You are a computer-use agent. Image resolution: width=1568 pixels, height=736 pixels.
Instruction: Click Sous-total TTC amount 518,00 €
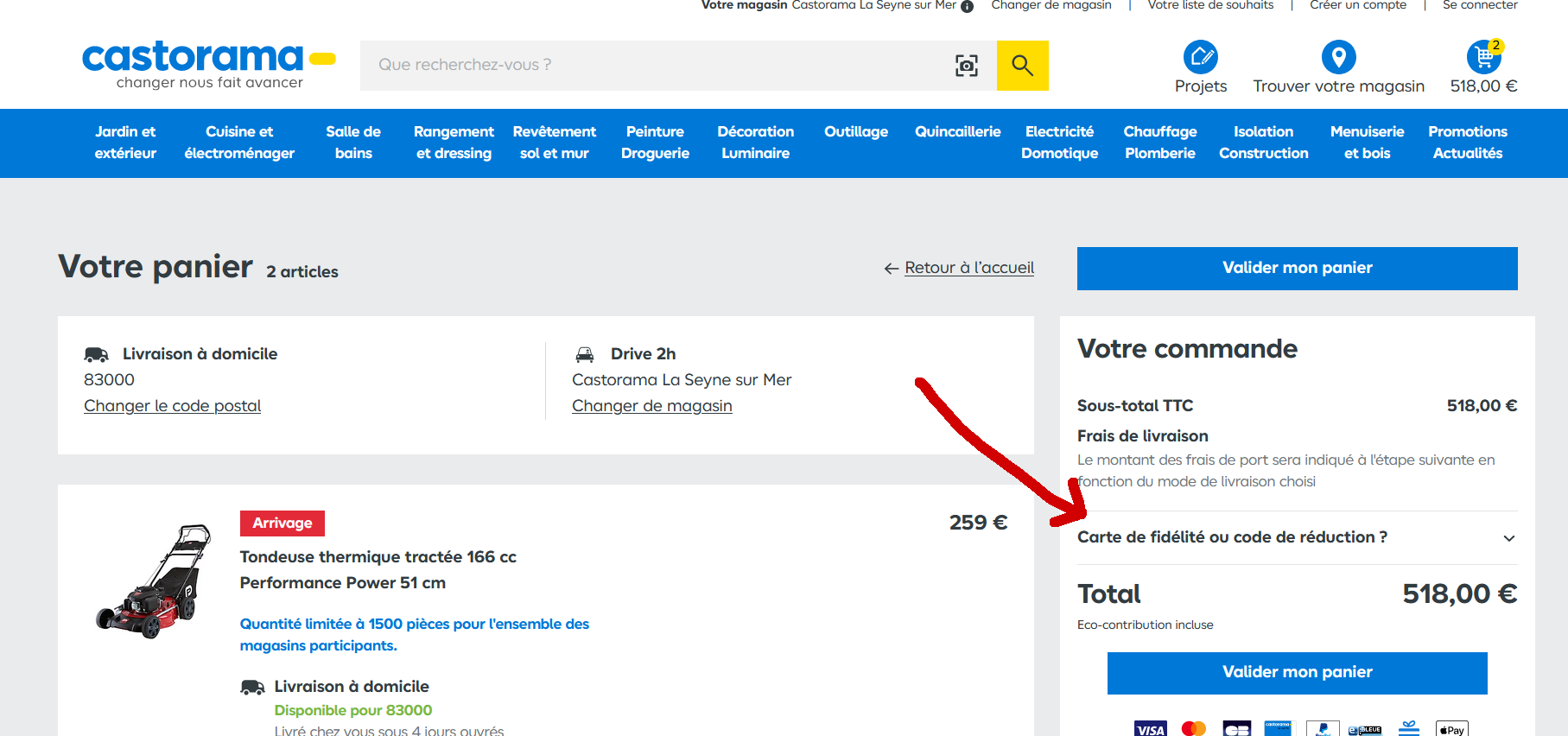pos(1482,406)
